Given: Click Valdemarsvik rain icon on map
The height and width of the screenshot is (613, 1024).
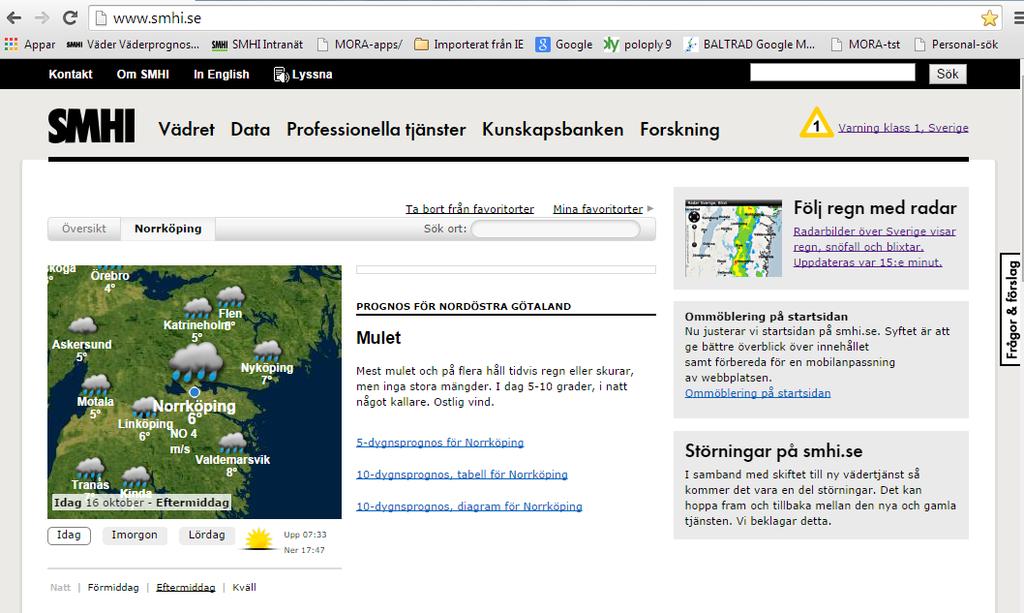Looking at the screenshot, I should coord(232,443).
